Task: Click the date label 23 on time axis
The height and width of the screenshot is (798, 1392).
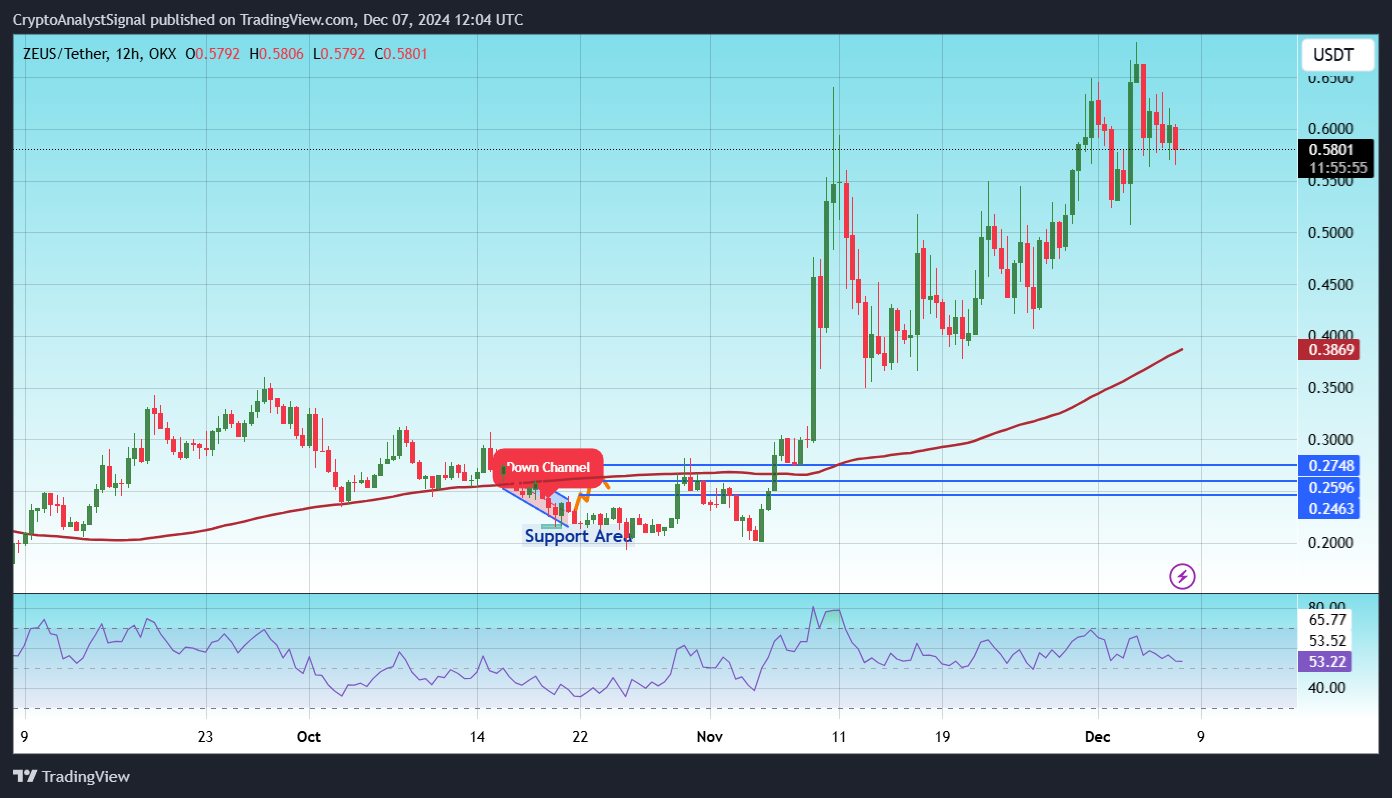Action: point(206,736)
